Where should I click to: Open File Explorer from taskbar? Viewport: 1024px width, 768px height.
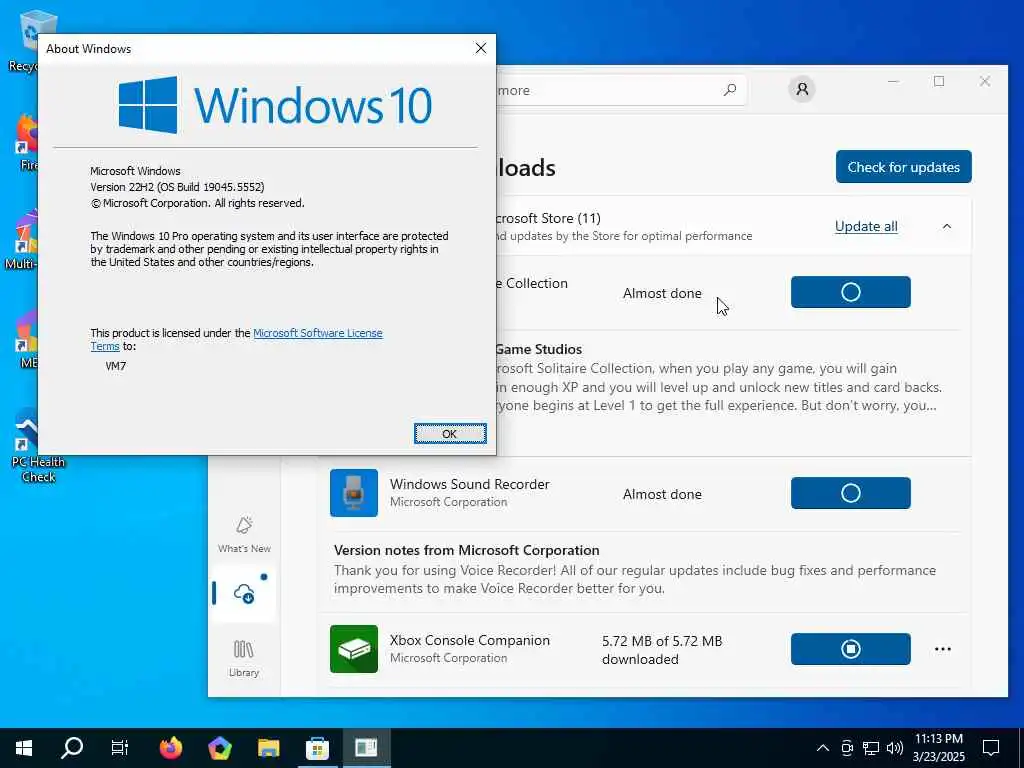[268, 748]
